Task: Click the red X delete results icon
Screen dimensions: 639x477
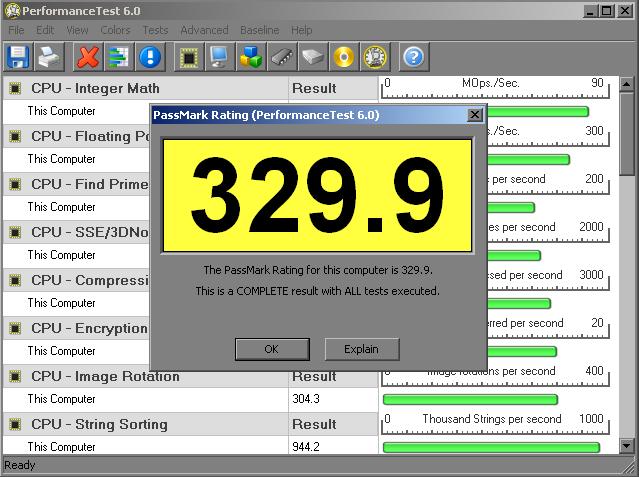Action: [x=88, y=57]
